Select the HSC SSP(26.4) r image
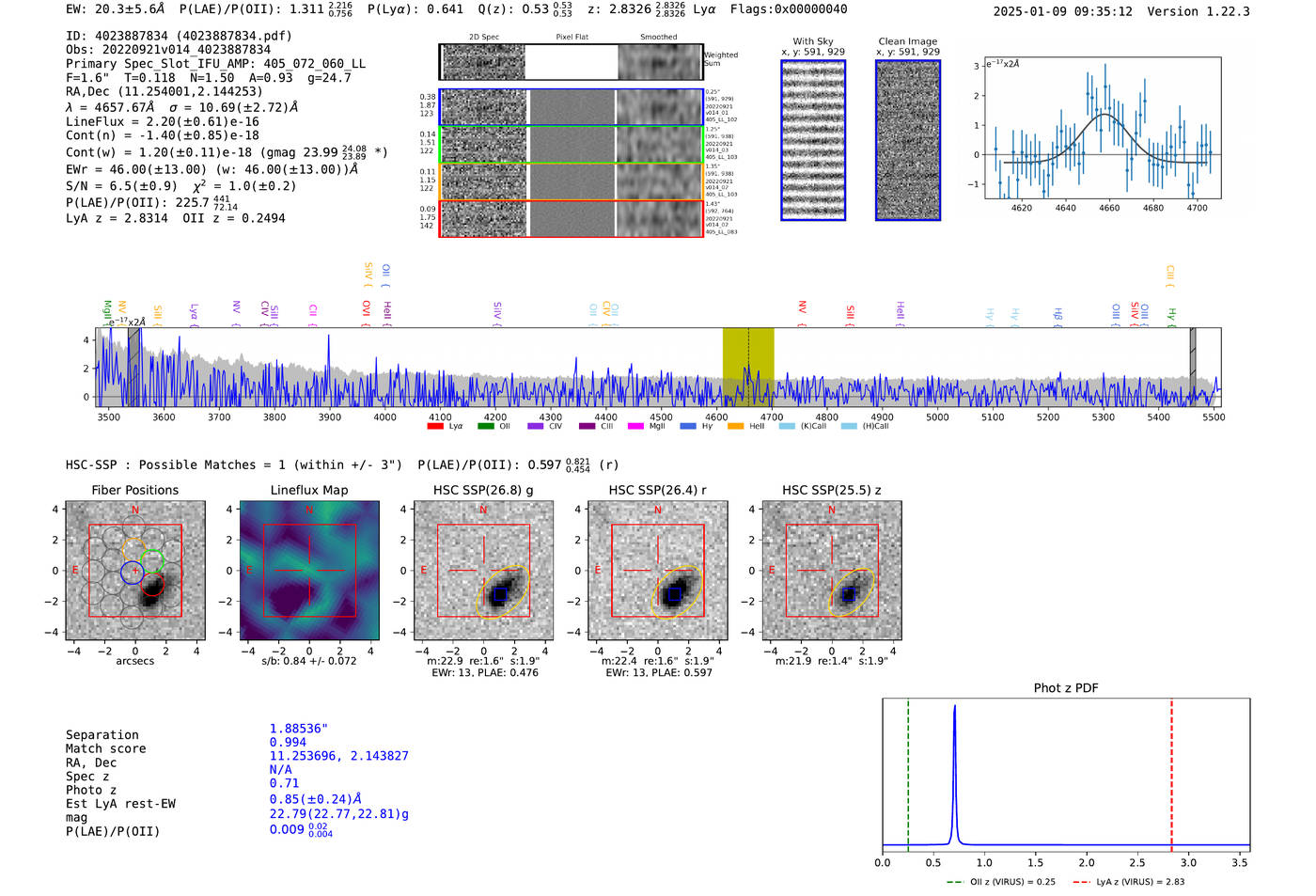1316x896 pixels. click(658, 571)
